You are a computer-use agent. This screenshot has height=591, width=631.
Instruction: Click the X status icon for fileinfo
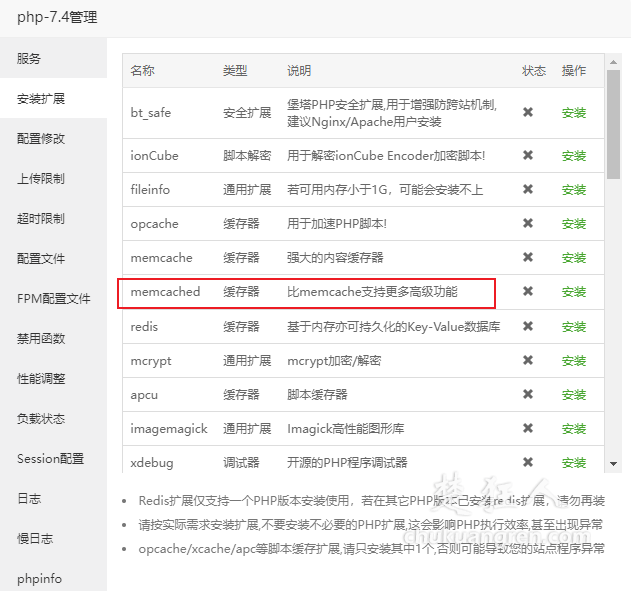coord(528,189)
